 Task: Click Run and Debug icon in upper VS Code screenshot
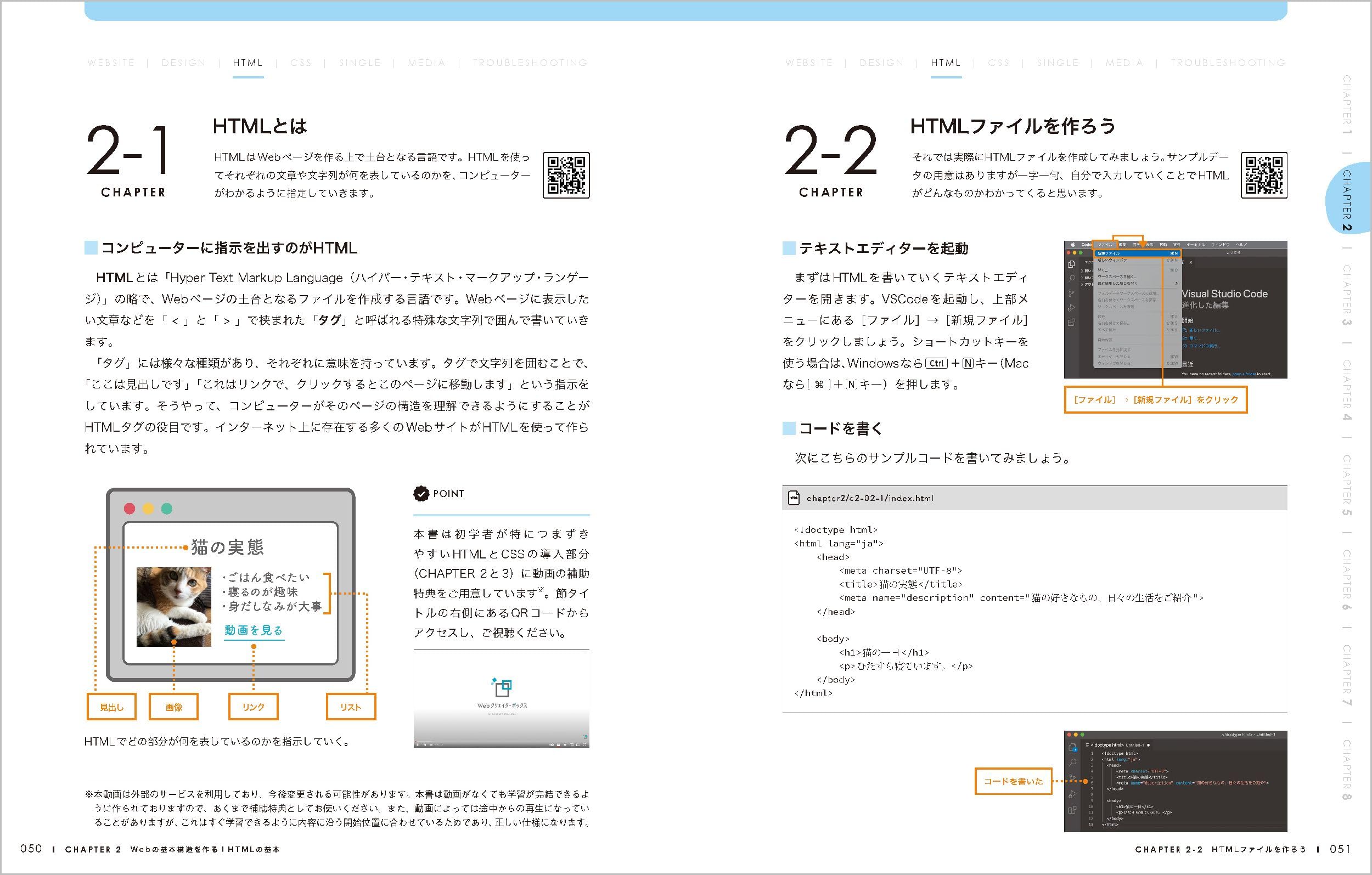click(1071, 308)
